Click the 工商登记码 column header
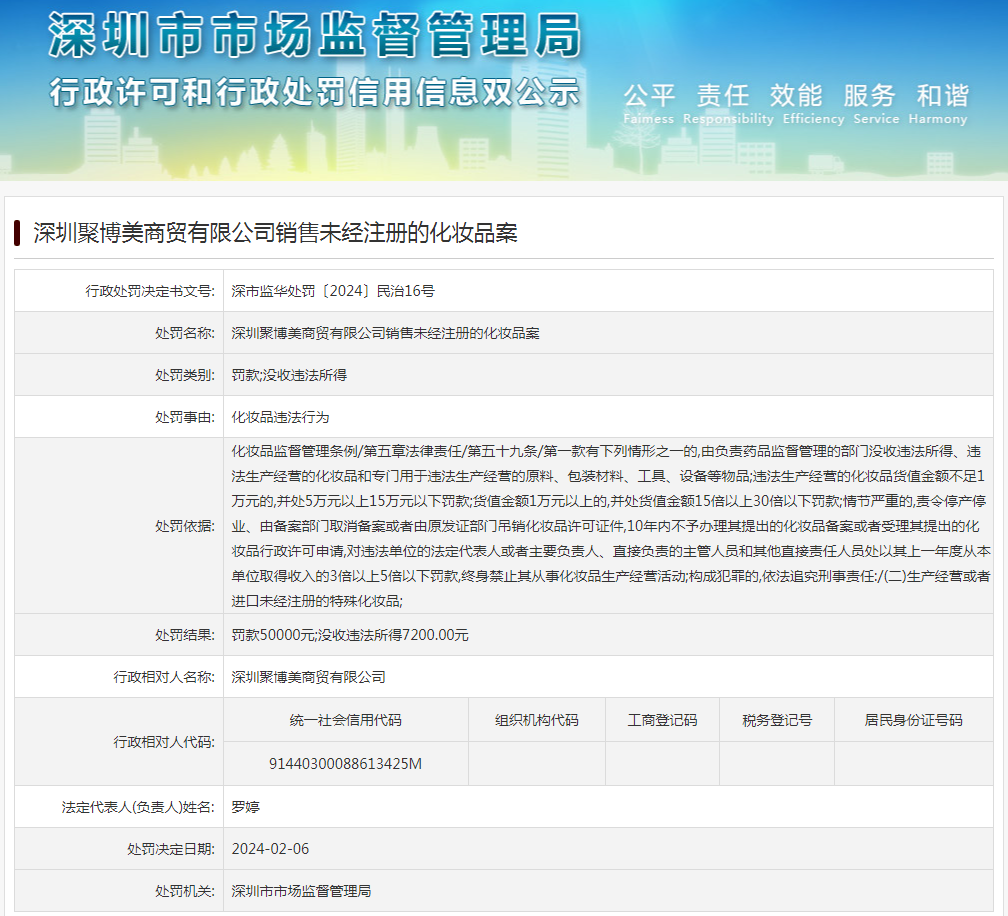The width and height of the screenshot is (1008, 916). [x=662, y=720]
